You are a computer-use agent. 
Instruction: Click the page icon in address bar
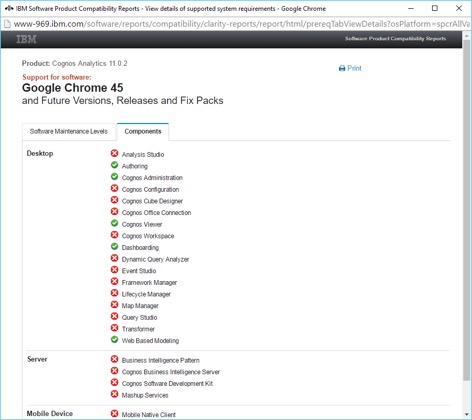[7, 24]
